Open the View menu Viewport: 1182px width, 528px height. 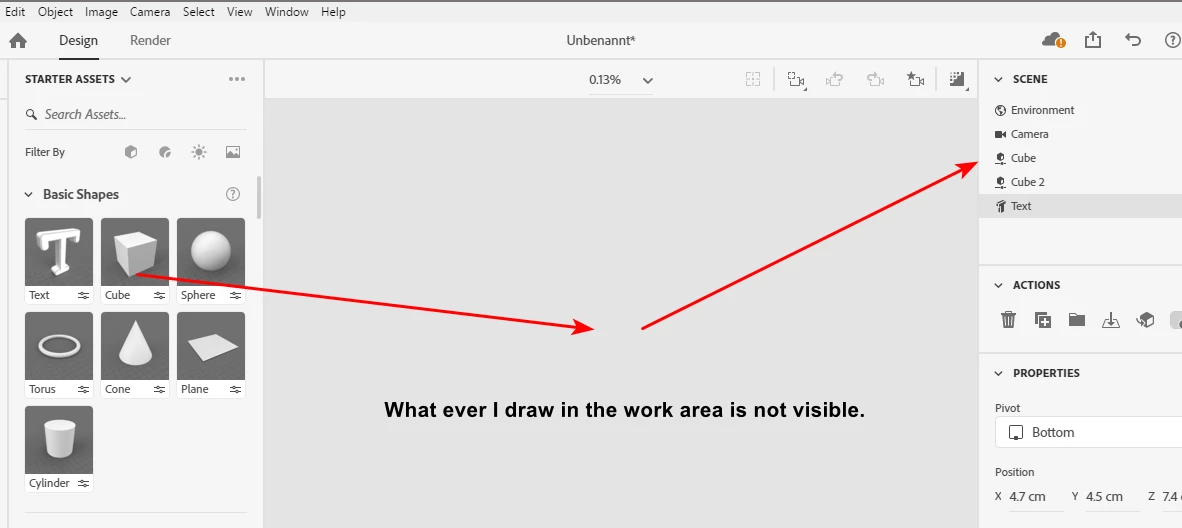(x=240, y=12)
